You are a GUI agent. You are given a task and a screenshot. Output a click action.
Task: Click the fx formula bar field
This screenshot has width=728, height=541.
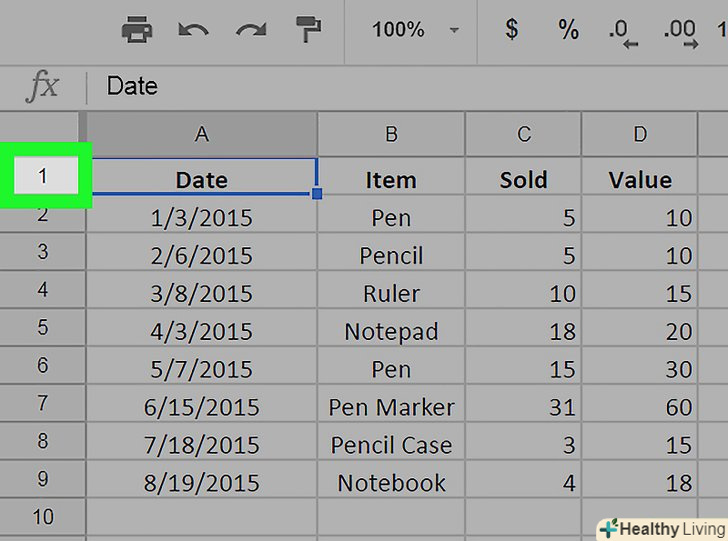(400, 86)
